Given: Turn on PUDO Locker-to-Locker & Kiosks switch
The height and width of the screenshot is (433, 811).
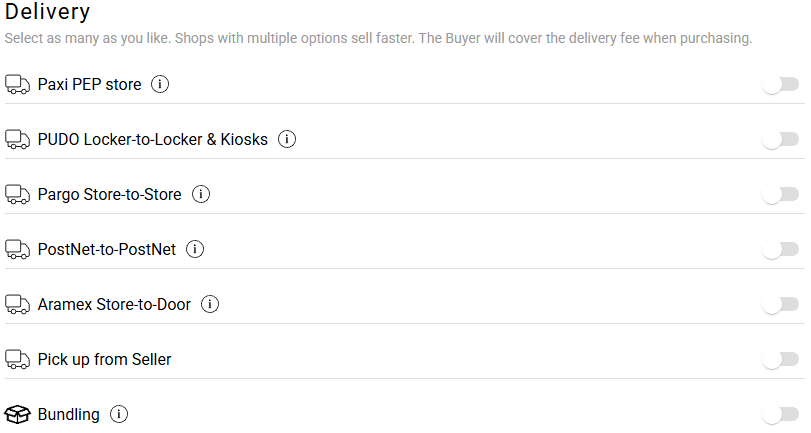Looking at the screenshot, I should (781, 139).
